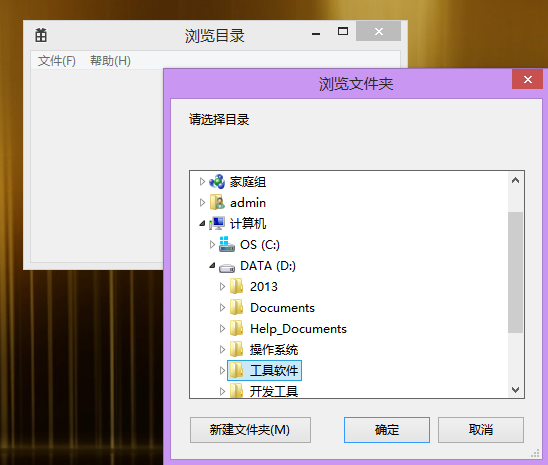Click the Help_Documents folder icon
Image resolution: width=548 pixels, height=465 pixels.
coord(237,328)
